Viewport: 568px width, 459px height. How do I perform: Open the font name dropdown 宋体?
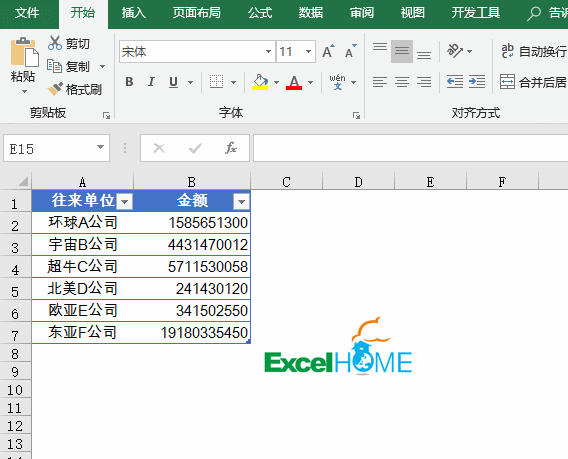pyautogui.click(x=268, y=51)
